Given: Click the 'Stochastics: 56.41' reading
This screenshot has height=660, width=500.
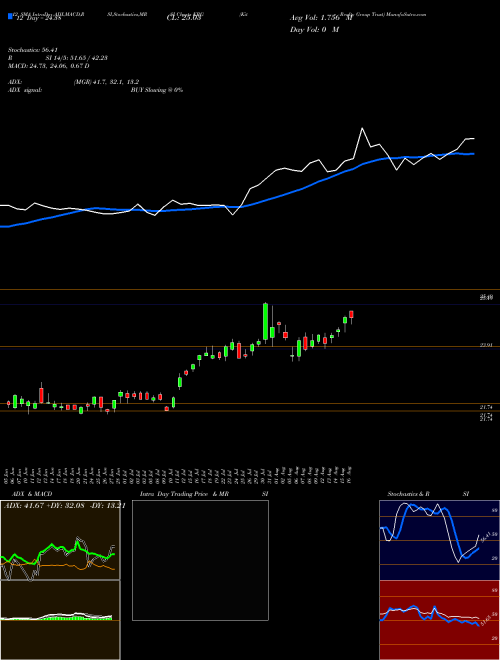Looking at the screenshot, I should [32, 50].
